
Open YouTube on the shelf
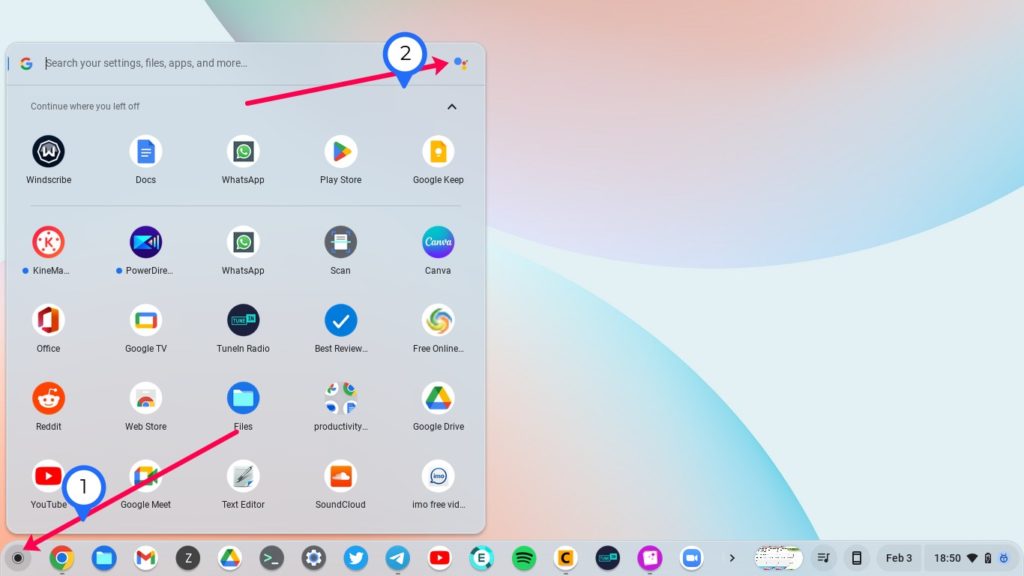pos(440,558)
